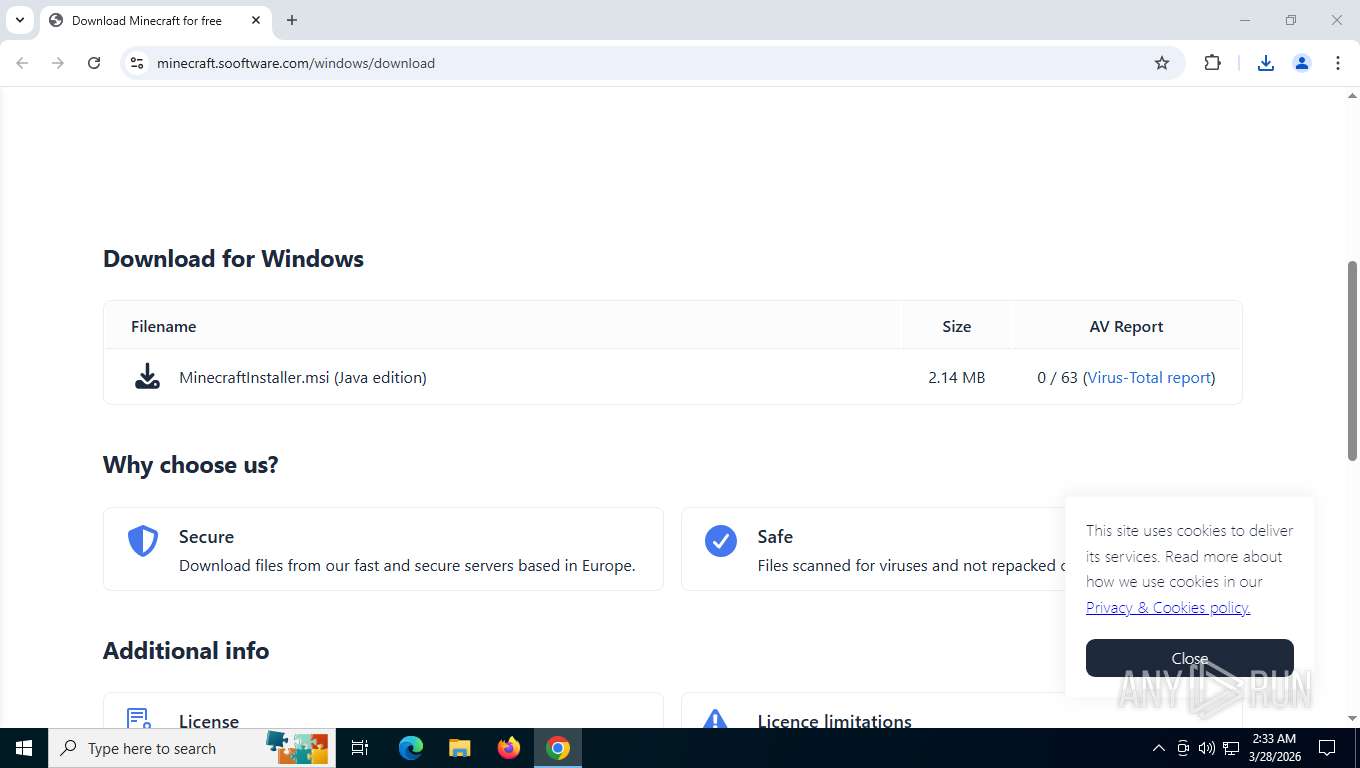This screenshot has width=1360, height=768.
Task: Click the Safe card title
Action: click(775, 536)
